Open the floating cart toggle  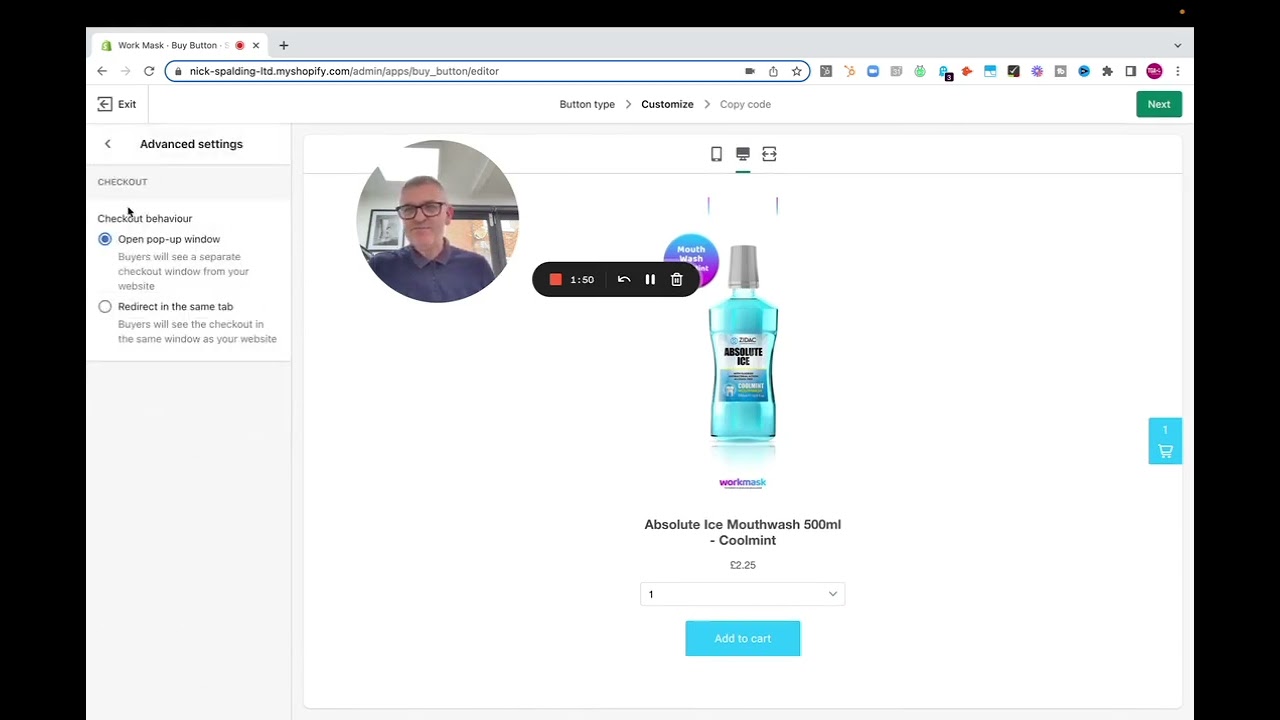click(x=1165, y=441)
